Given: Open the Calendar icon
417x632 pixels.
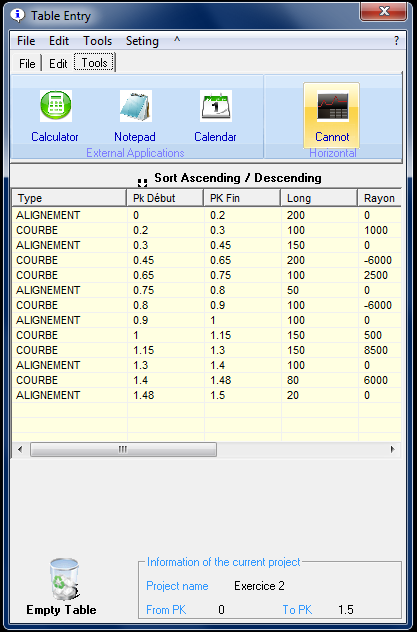Looking at the screenshot, I should pos(216,106).
